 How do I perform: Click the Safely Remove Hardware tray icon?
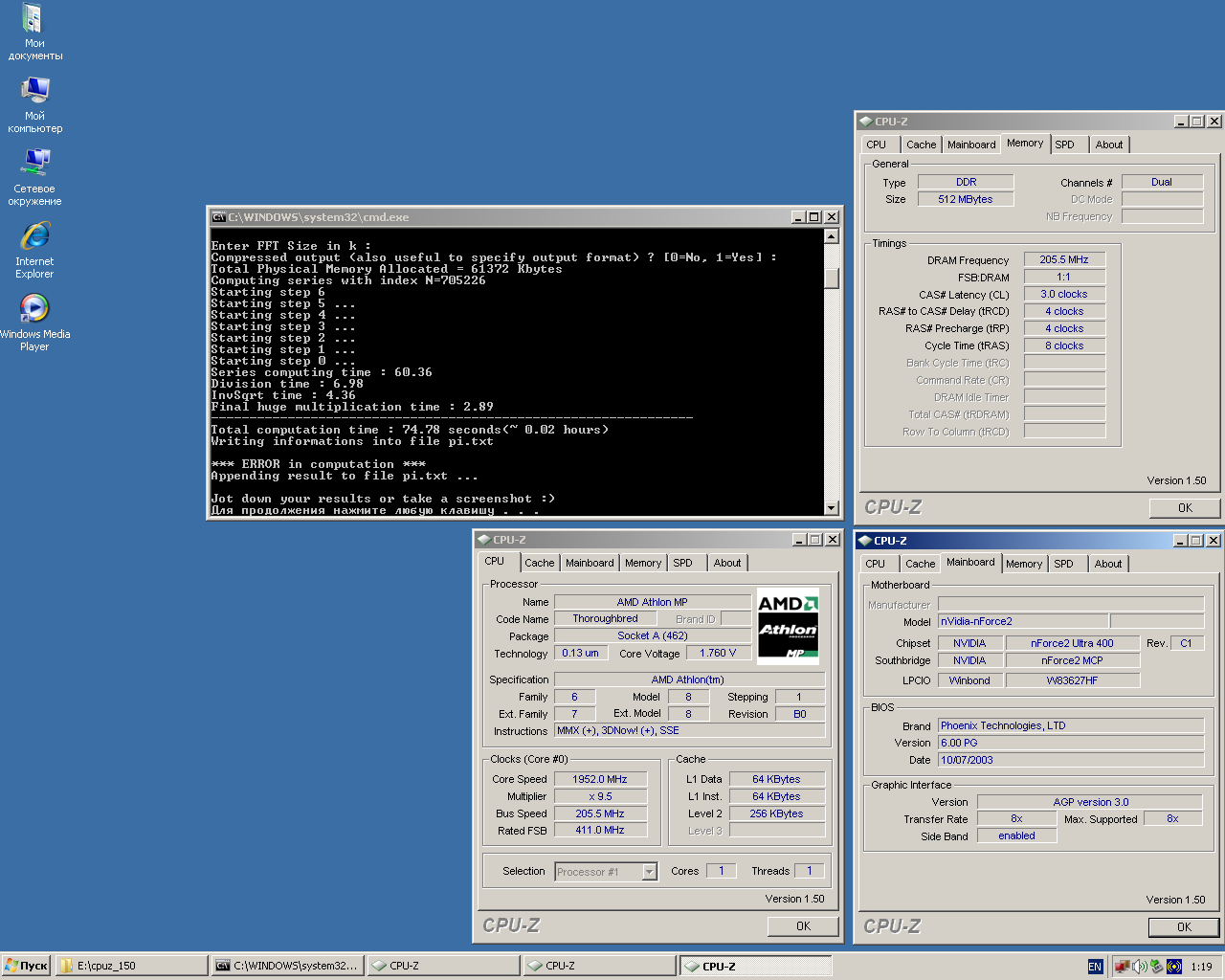click(x=1156, y=967)
